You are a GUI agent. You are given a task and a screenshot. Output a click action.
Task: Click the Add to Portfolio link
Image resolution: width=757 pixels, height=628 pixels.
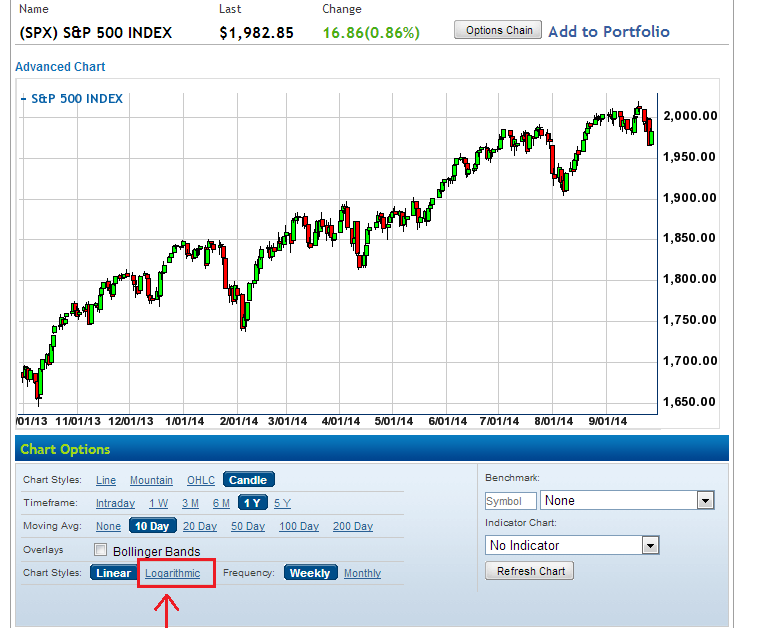click(x=609, y=32)
